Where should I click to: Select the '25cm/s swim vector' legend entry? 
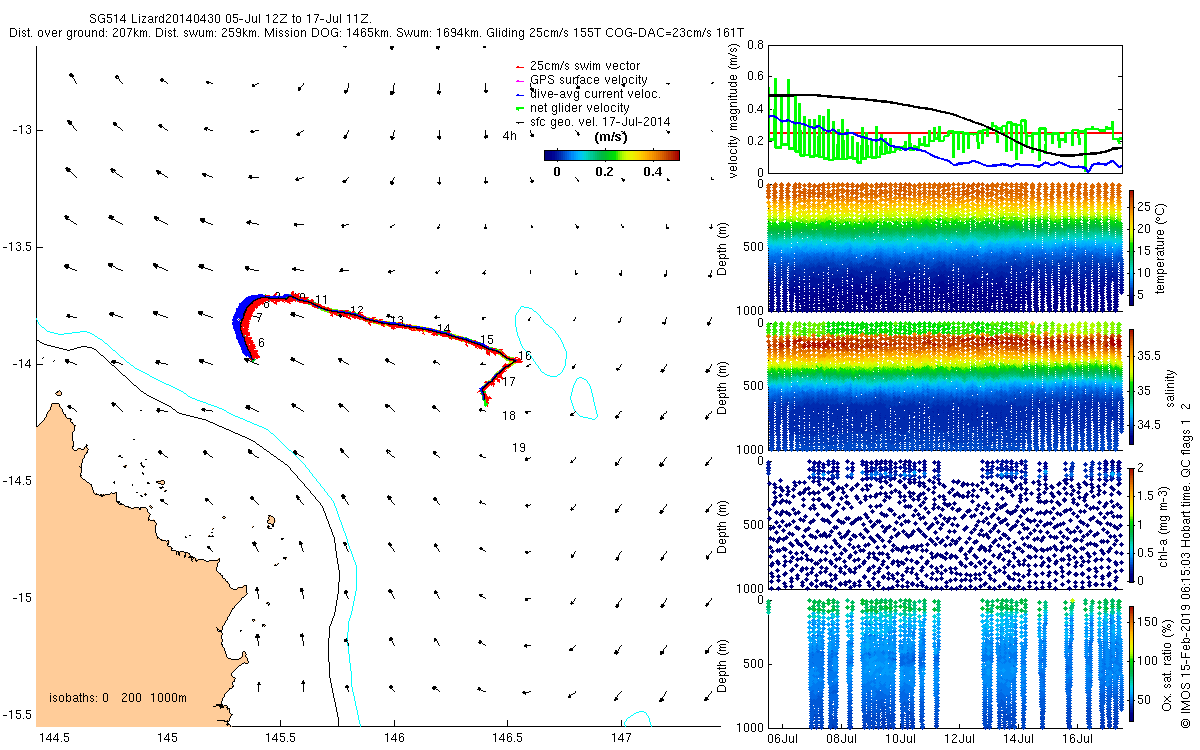pos(585,66)
